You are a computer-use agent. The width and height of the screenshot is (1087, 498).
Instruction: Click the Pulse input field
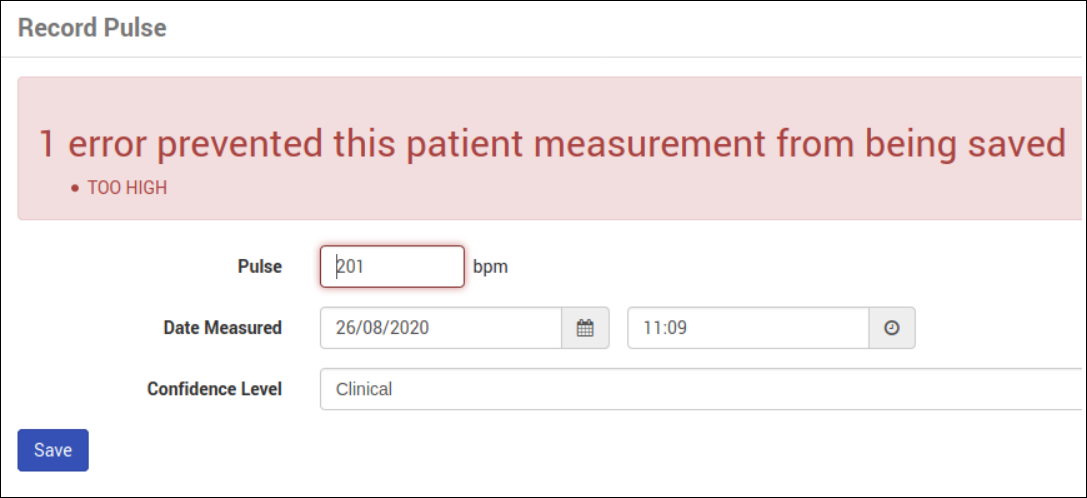(392, 267)
